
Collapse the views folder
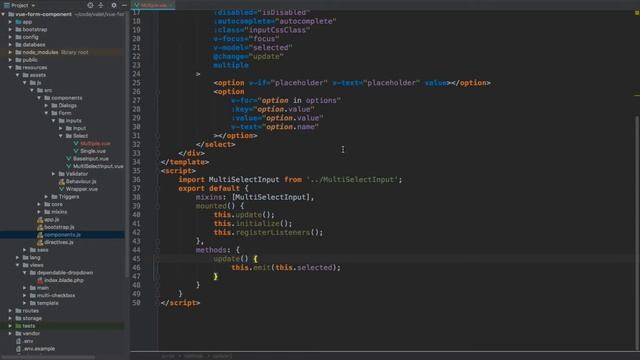(x=18, y=265)
